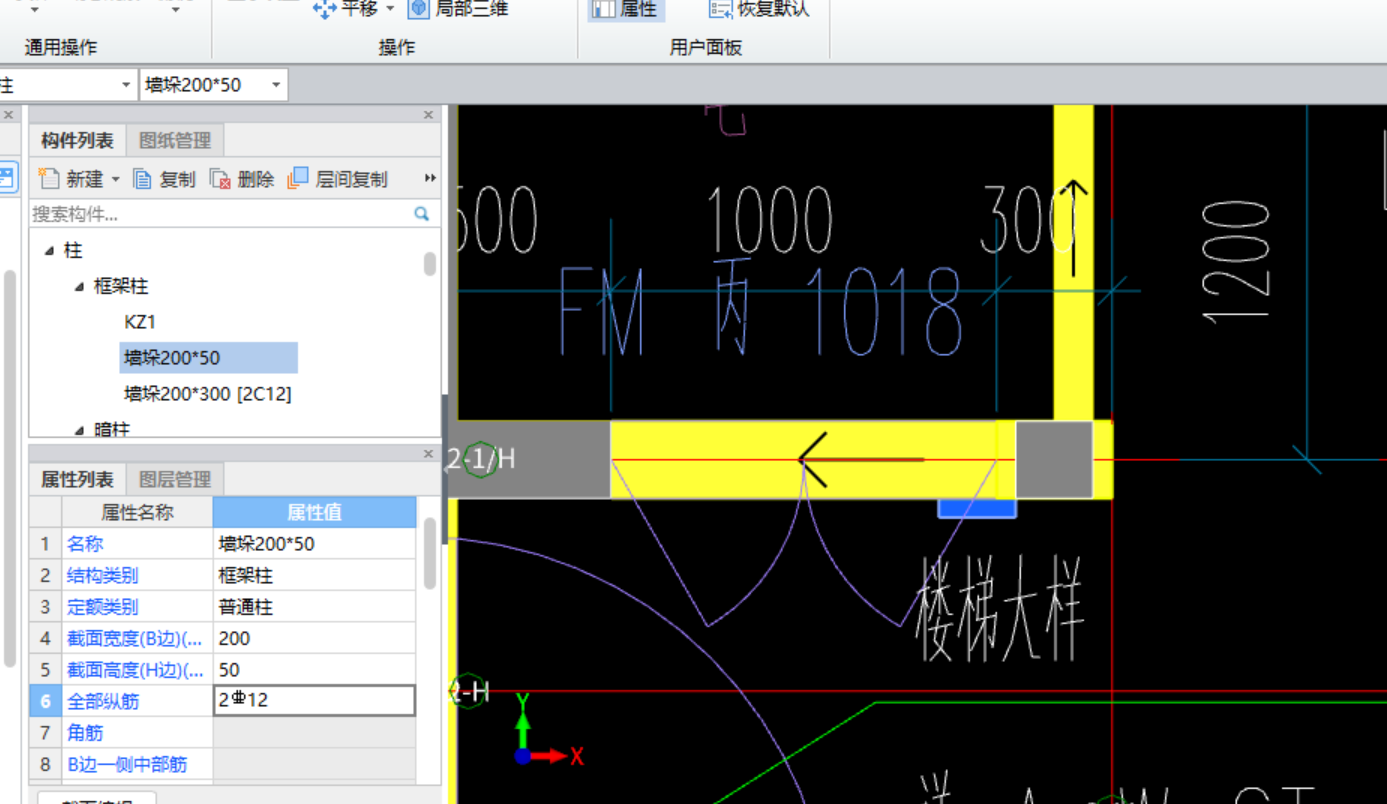Click the left-pointing arrow on the yellow wall

pyautogui.click(x=861, y=460)
